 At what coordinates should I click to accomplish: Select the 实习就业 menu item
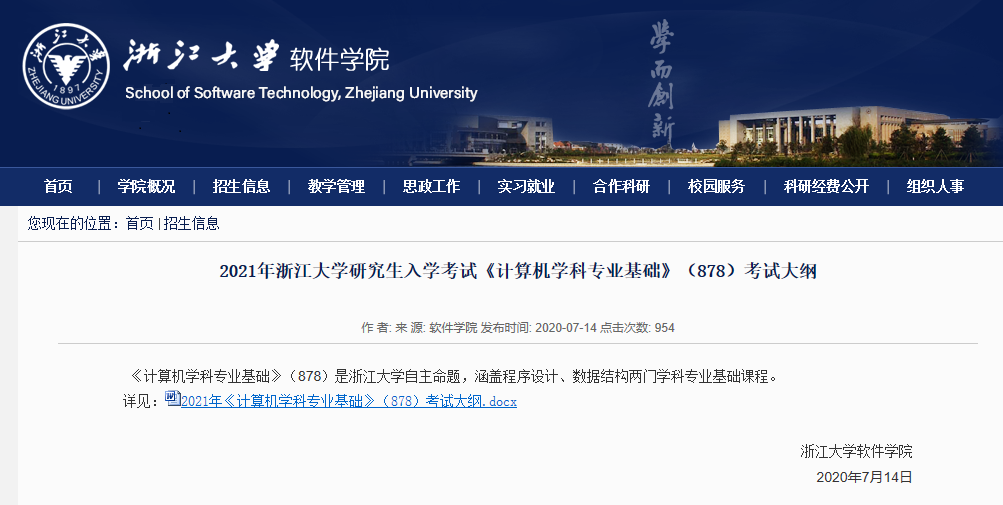(x=526, y=186)
